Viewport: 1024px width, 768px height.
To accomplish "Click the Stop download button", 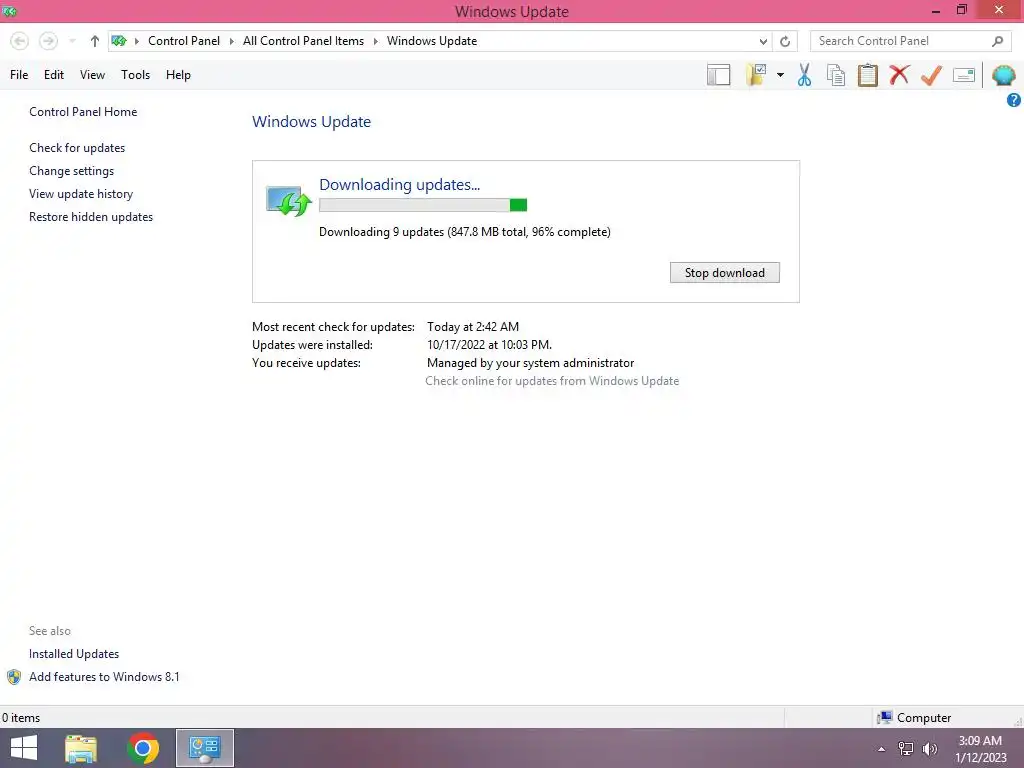I will pos(725,273).
